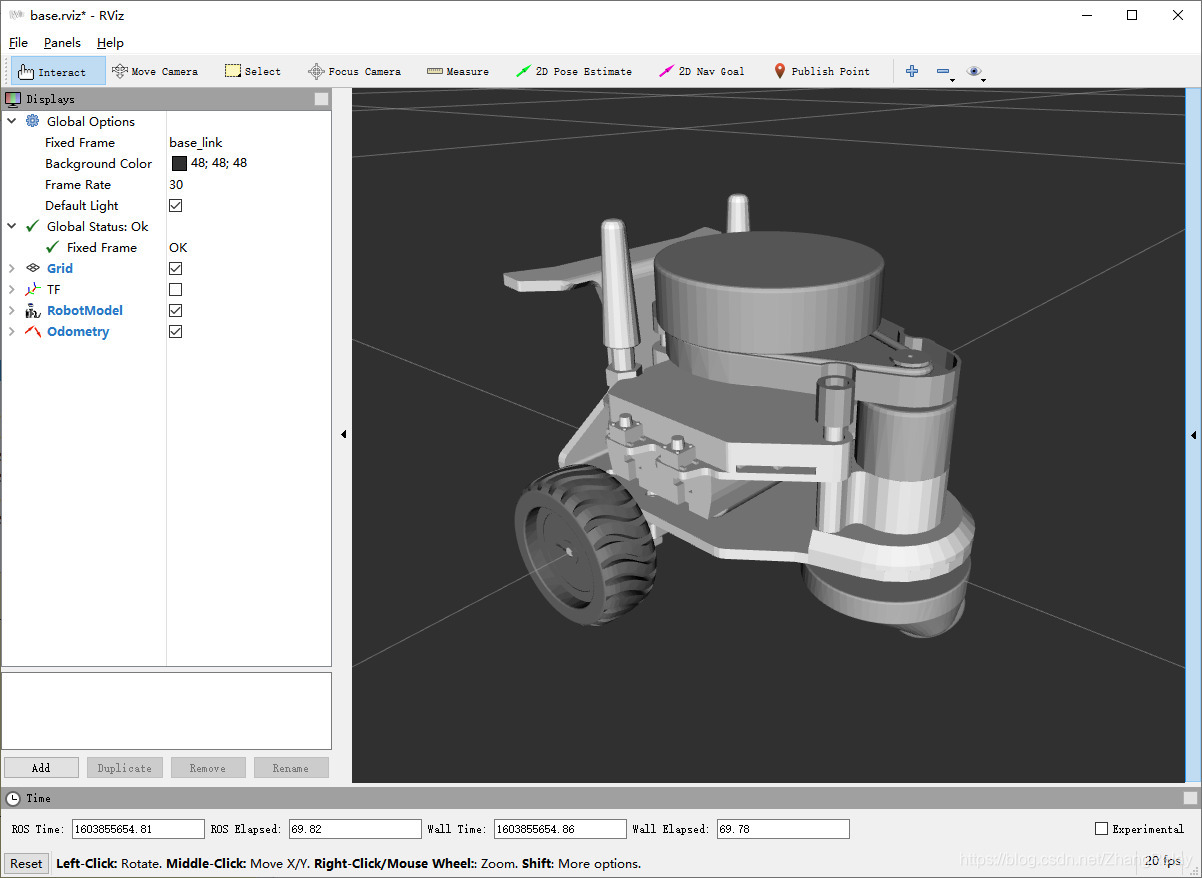Click the Time panel clock icon
The image size is (1202, 878).
coord(13,798)
